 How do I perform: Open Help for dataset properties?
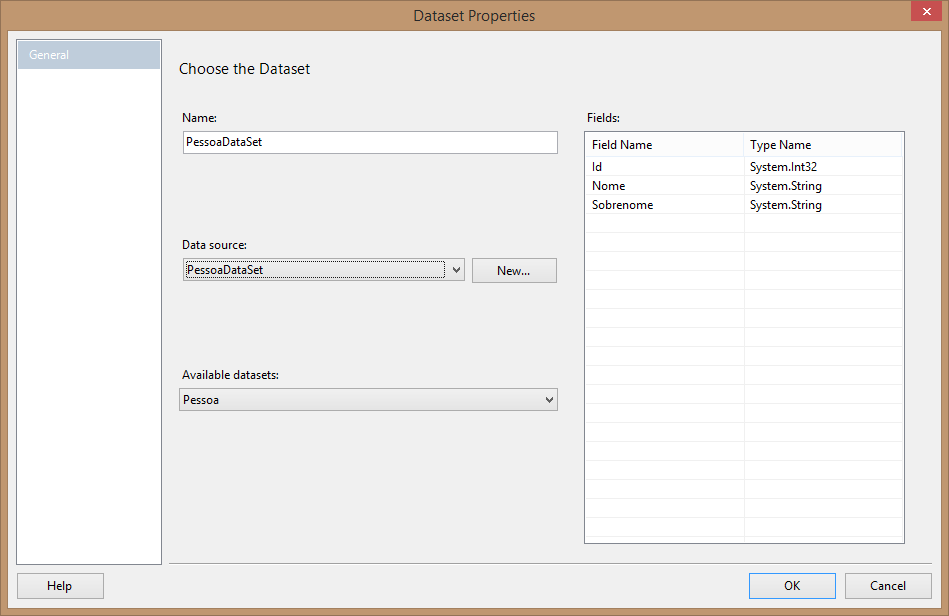pos(60,586)
